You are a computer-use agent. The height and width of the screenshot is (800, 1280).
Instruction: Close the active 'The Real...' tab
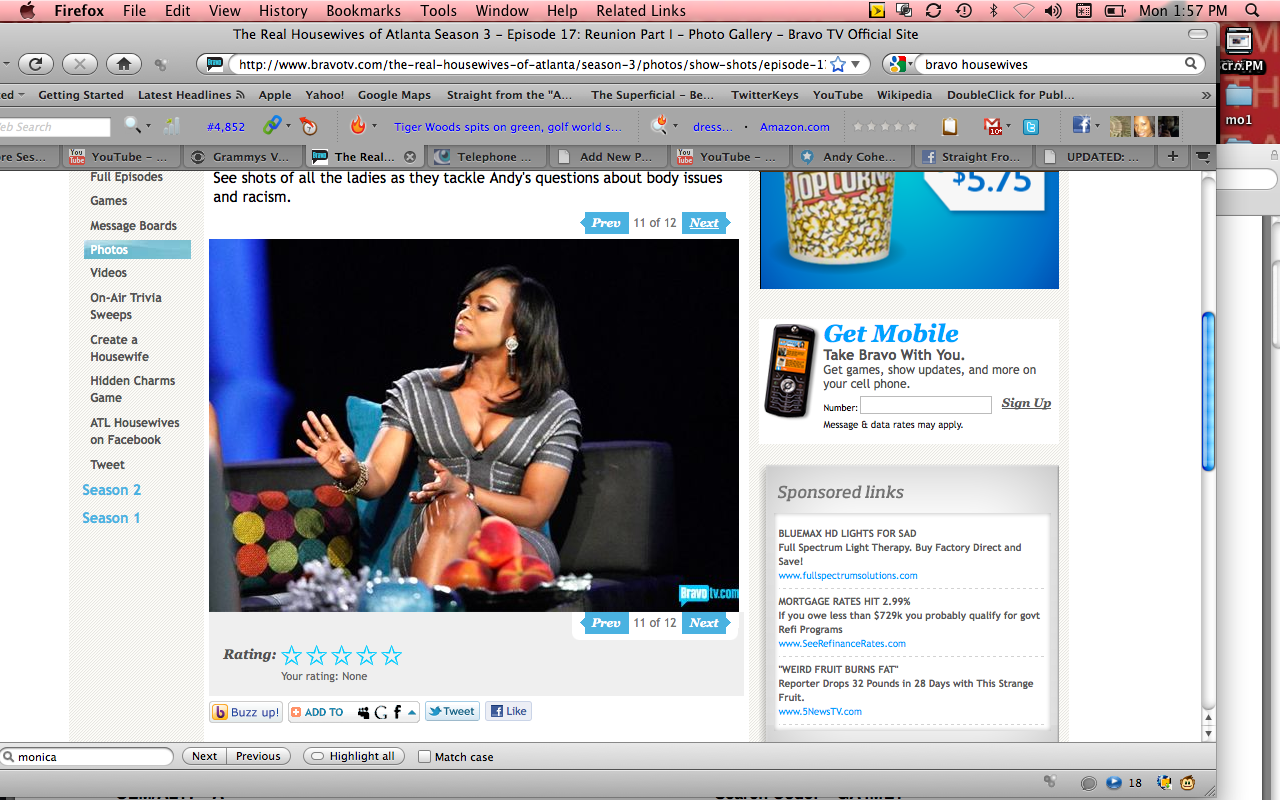point(409,157)
